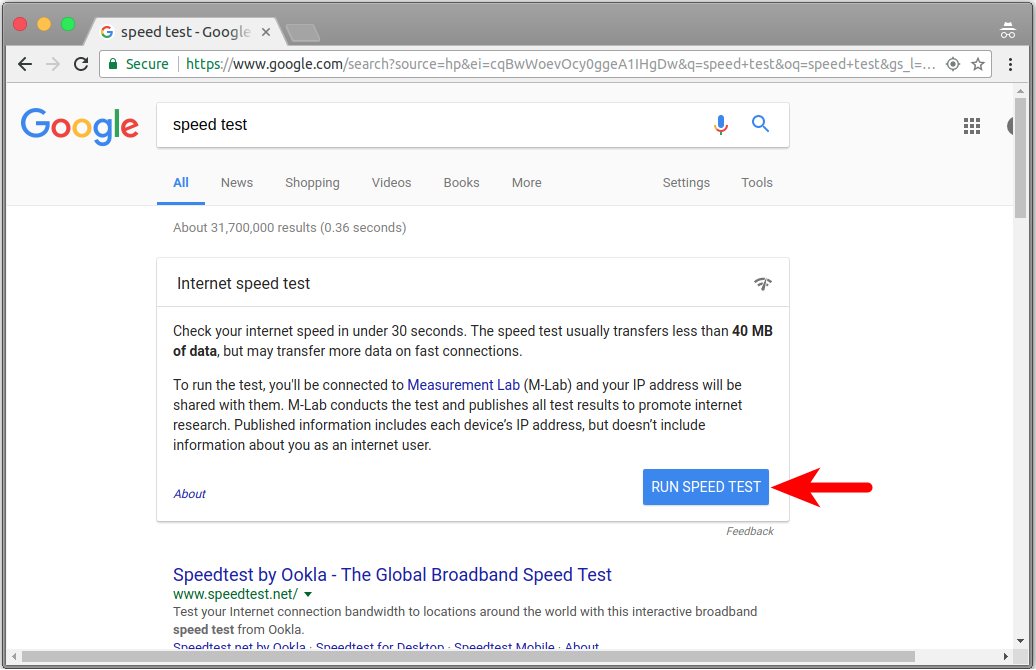The image size is (1036, 670).
Task: Click the voice search microphone icon
Action: pyautogui.click(x=721, y=125)
